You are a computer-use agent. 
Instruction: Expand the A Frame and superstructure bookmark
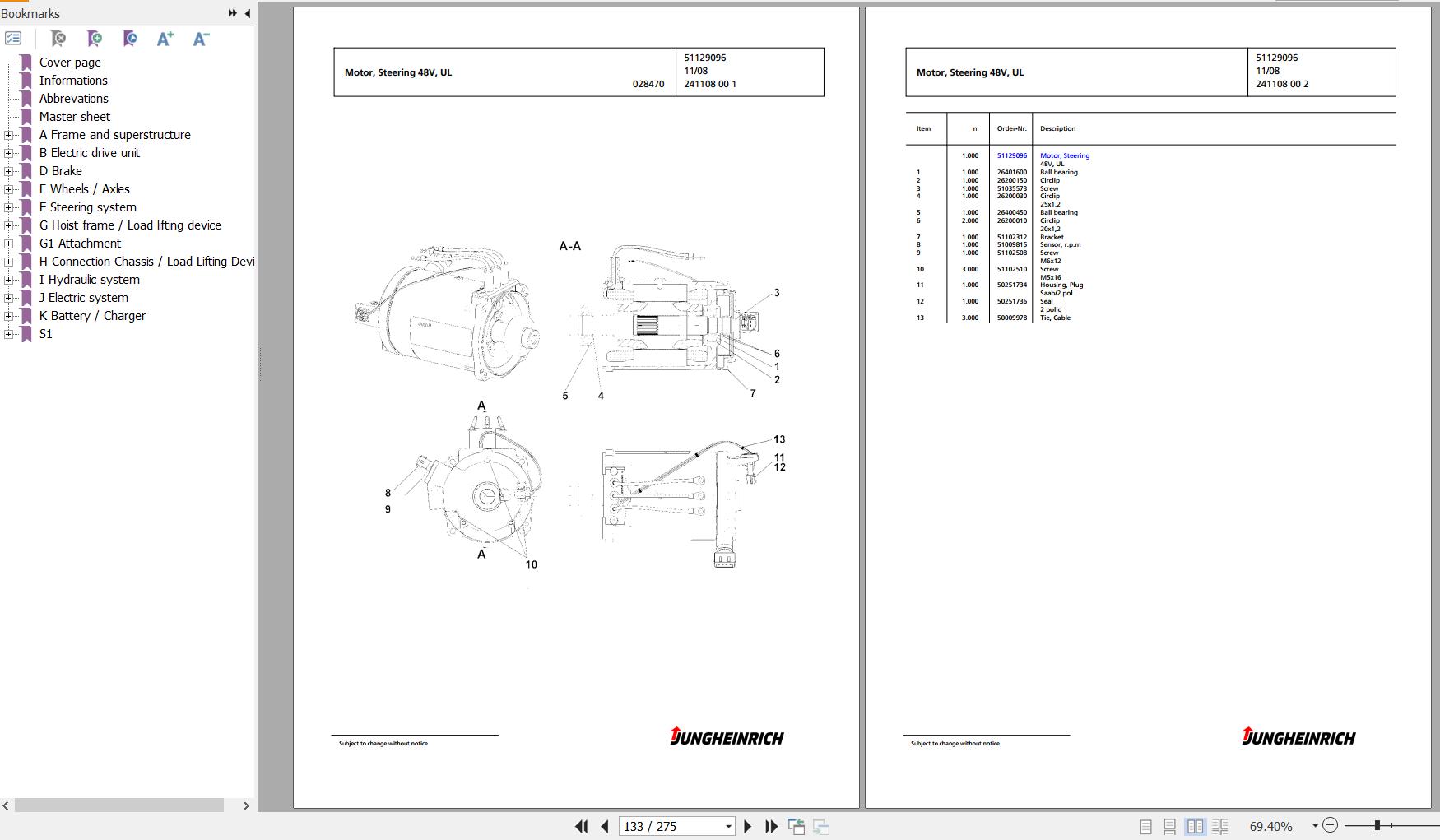click(x=8, y=135)
